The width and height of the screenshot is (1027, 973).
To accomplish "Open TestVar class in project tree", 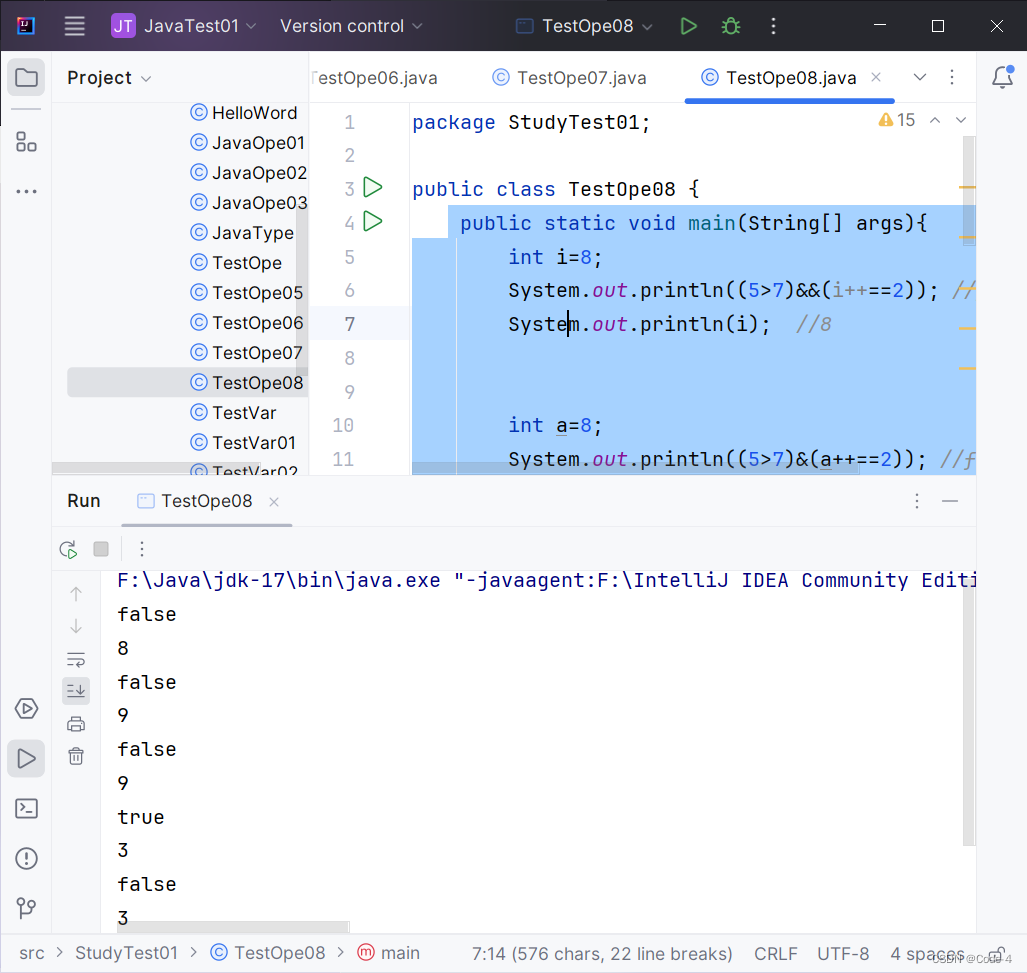I will [233, 413].
